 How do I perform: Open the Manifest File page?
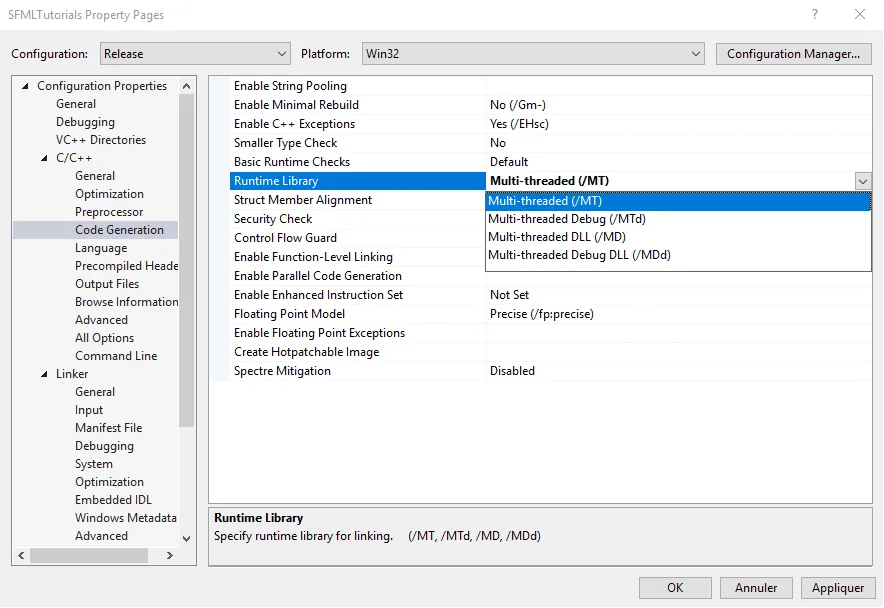tap(109, 428)
